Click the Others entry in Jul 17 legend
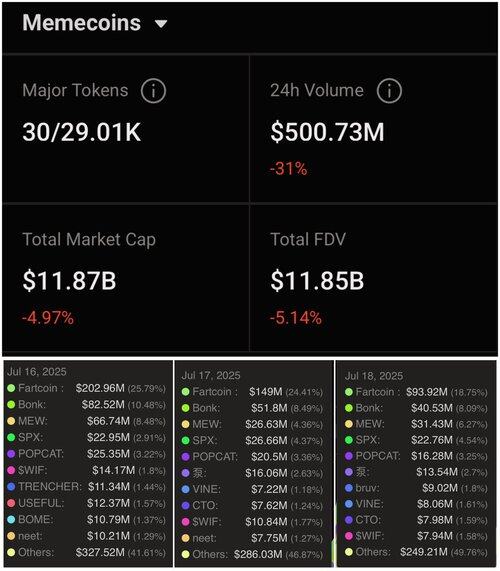This screenshot has width=500, height=571. [x=252, y=554]
